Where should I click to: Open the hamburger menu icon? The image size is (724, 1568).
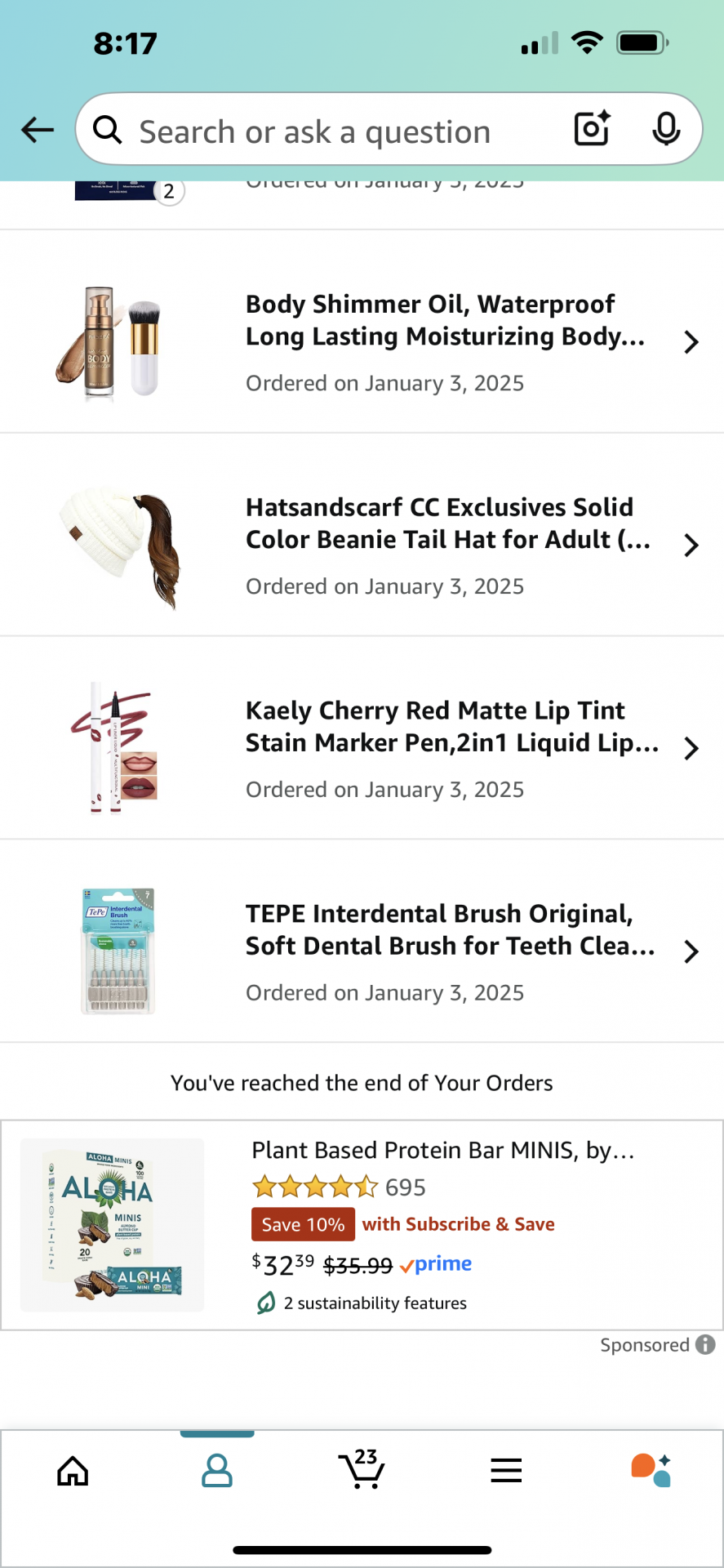pyautogui.click(x=506, y=1471)
